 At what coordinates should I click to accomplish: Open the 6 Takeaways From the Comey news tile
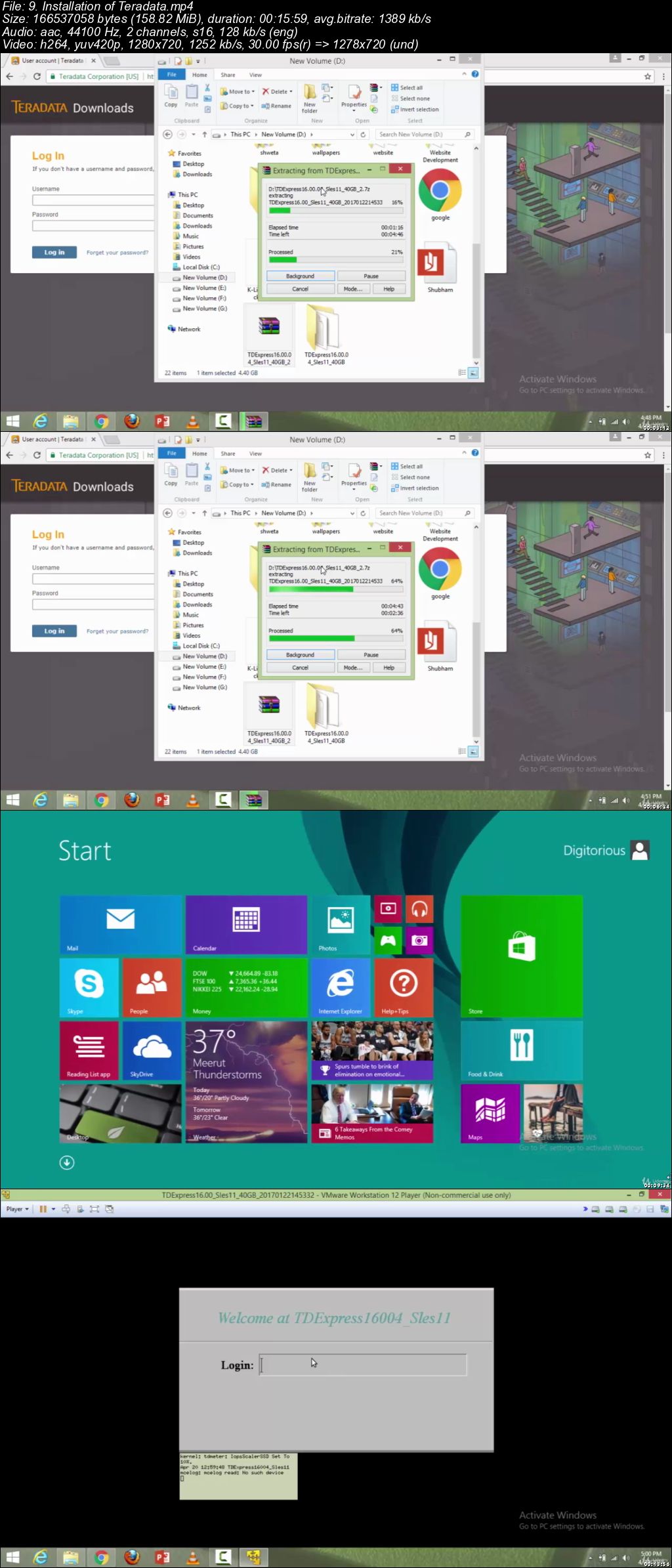pyautogui.click(x=372, y=1113)
